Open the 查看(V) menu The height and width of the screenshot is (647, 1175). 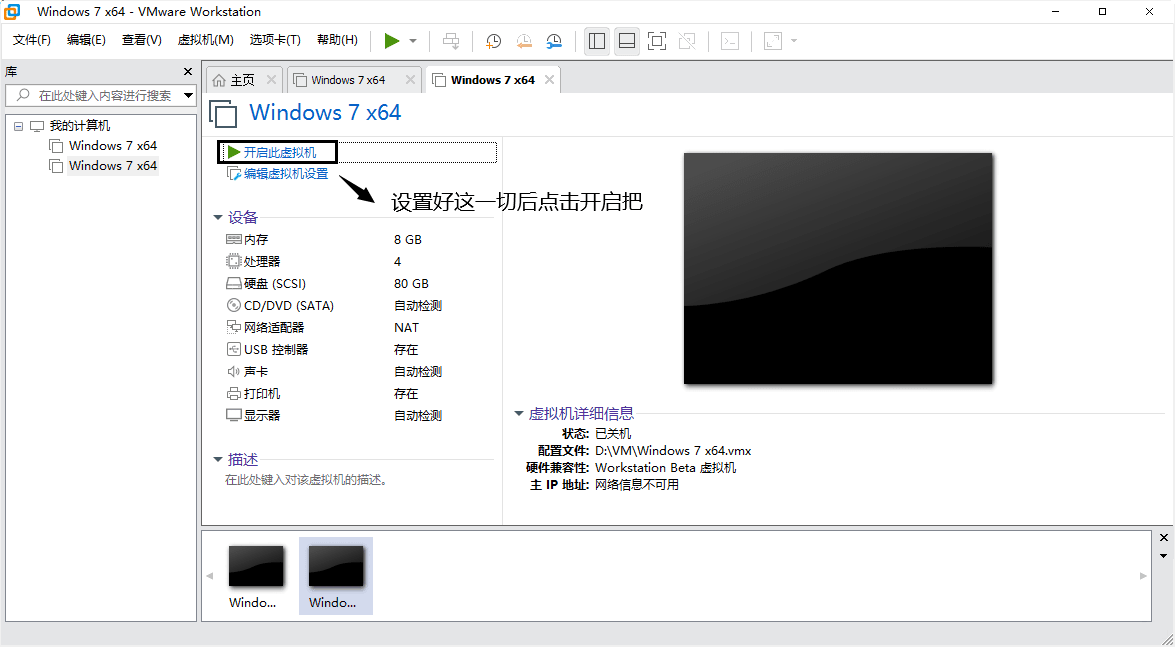[142, 40]
